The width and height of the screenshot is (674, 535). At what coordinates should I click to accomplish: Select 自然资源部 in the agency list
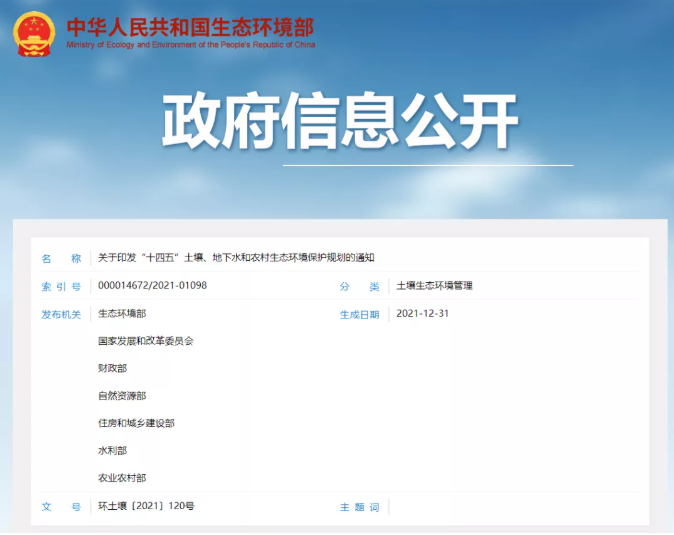pyautogui.click(x=122, y=396)
